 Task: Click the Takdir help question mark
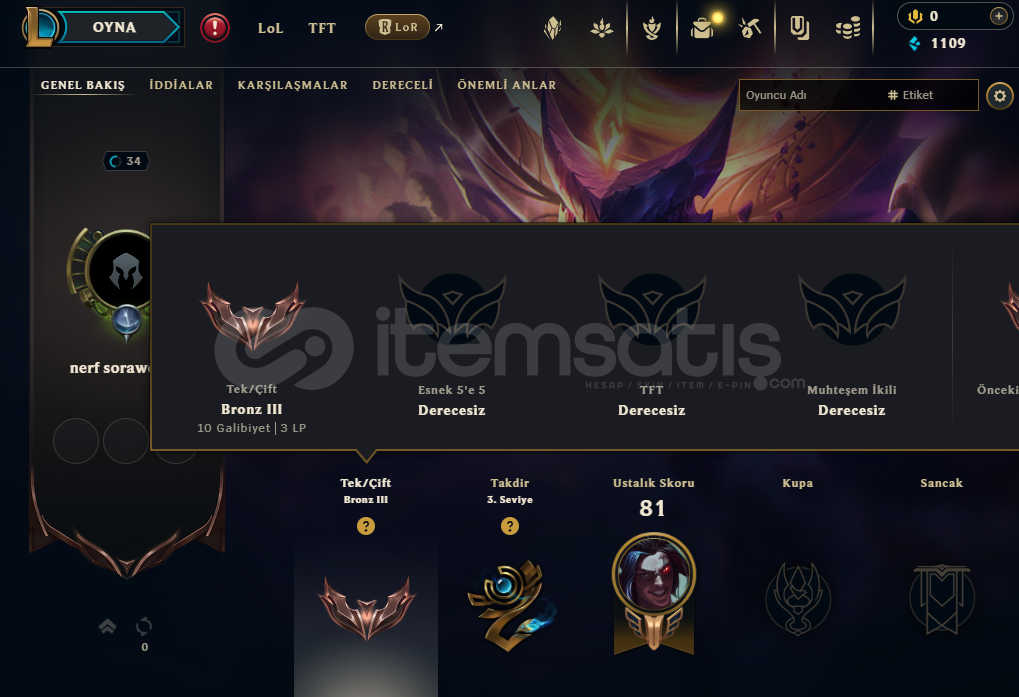[x=510, y=526]
